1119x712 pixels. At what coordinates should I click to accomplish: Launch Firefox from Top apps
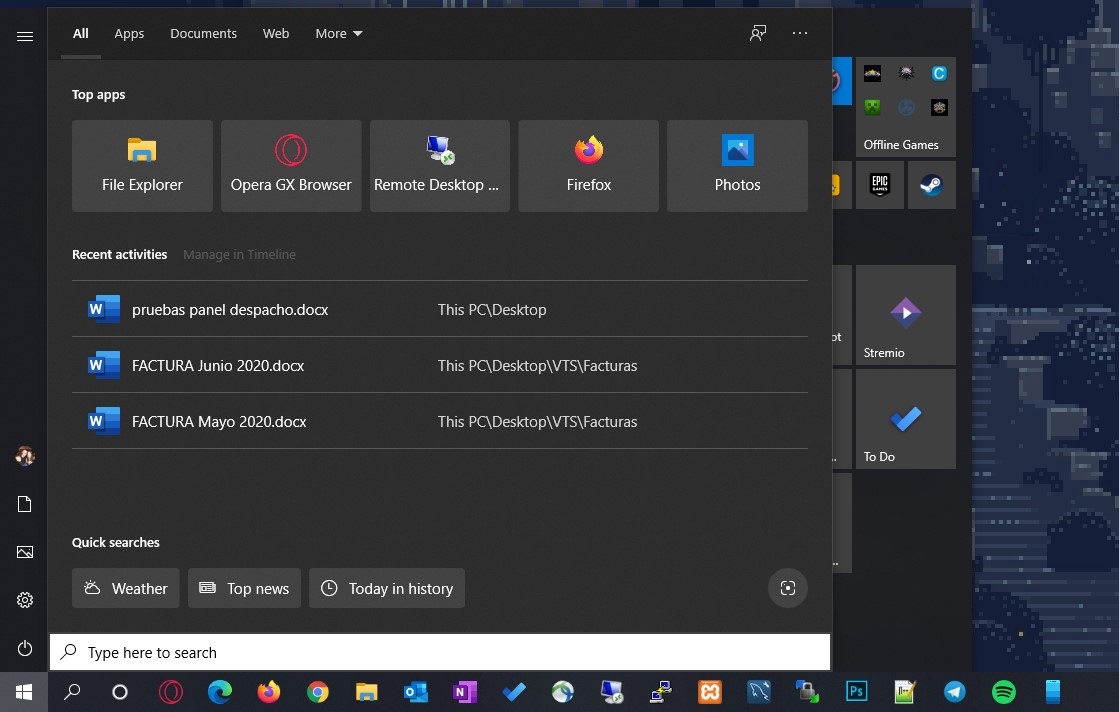pos(589,166)
